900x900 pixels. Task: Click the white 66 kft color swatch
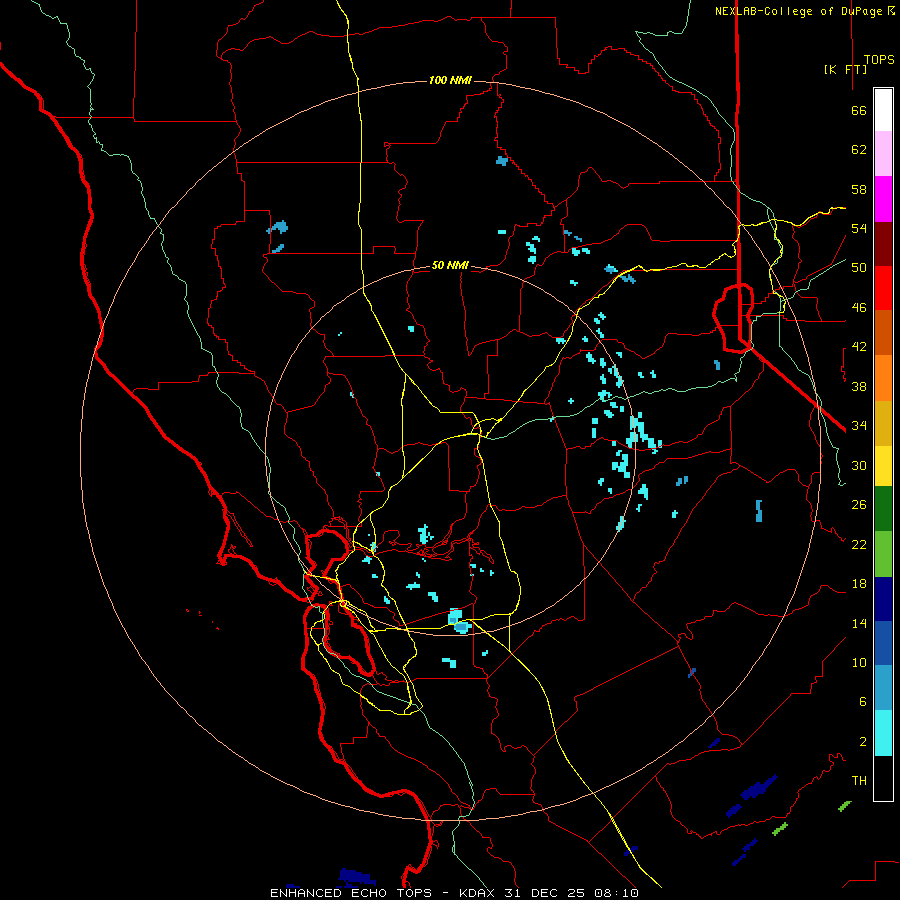point(883,110)
